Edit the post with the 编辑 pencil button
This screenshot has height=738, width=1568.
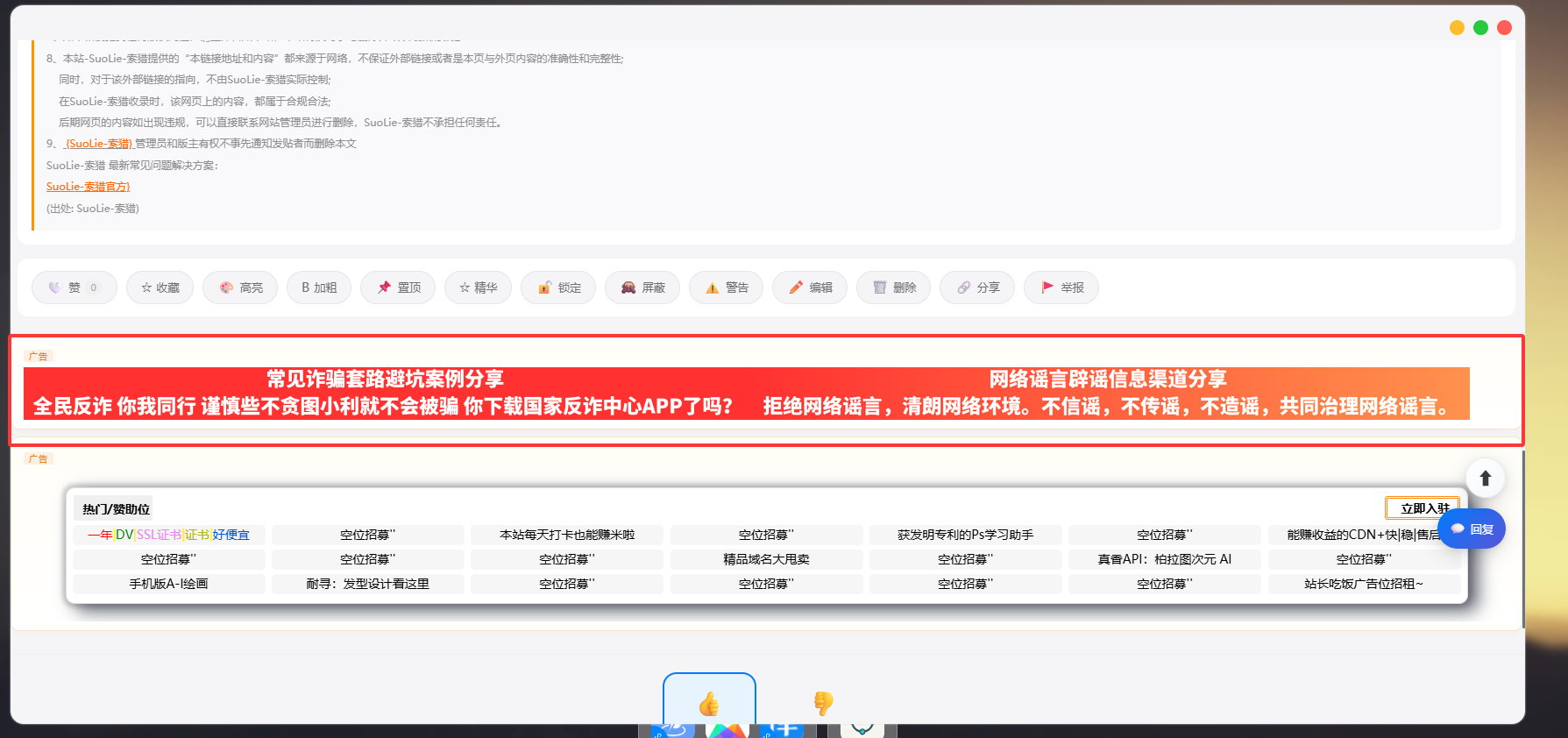[x=810, y=287]
